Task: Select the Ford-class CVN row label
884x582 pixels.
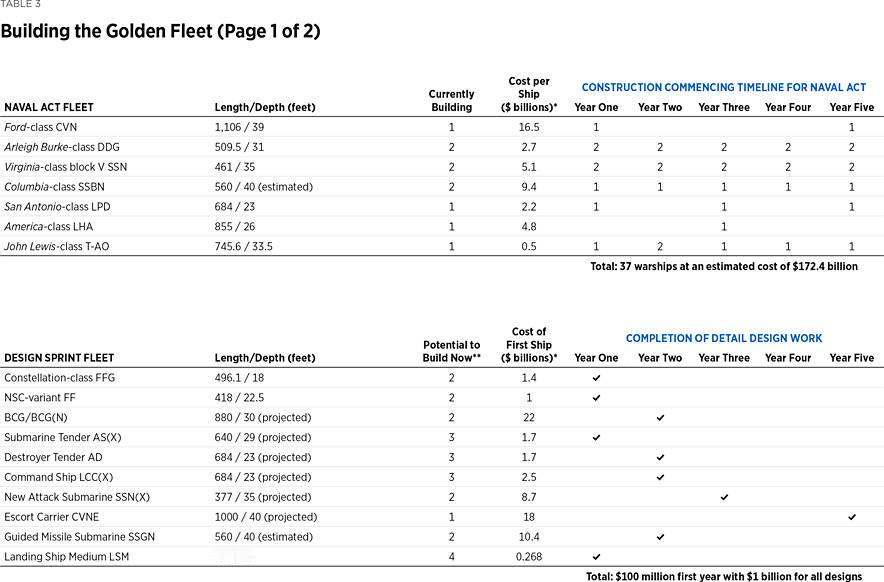Action: point(40,127)
